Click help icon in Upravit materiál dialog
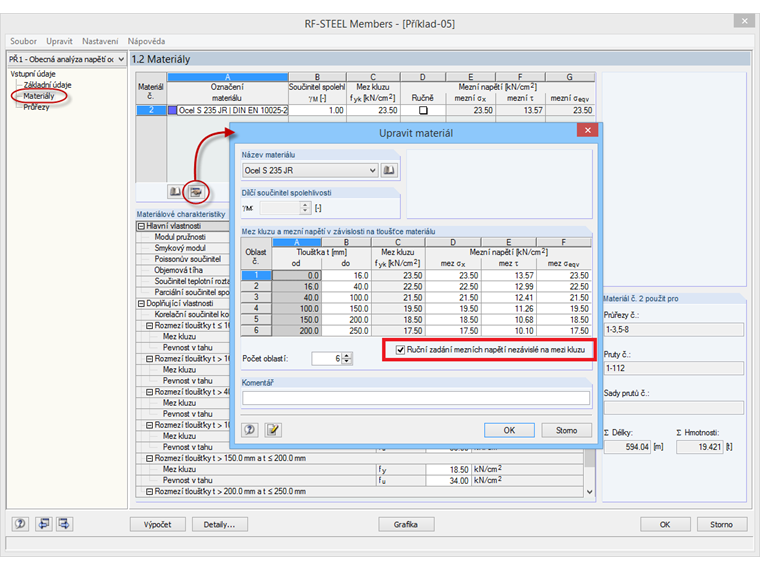 (250, 429)
